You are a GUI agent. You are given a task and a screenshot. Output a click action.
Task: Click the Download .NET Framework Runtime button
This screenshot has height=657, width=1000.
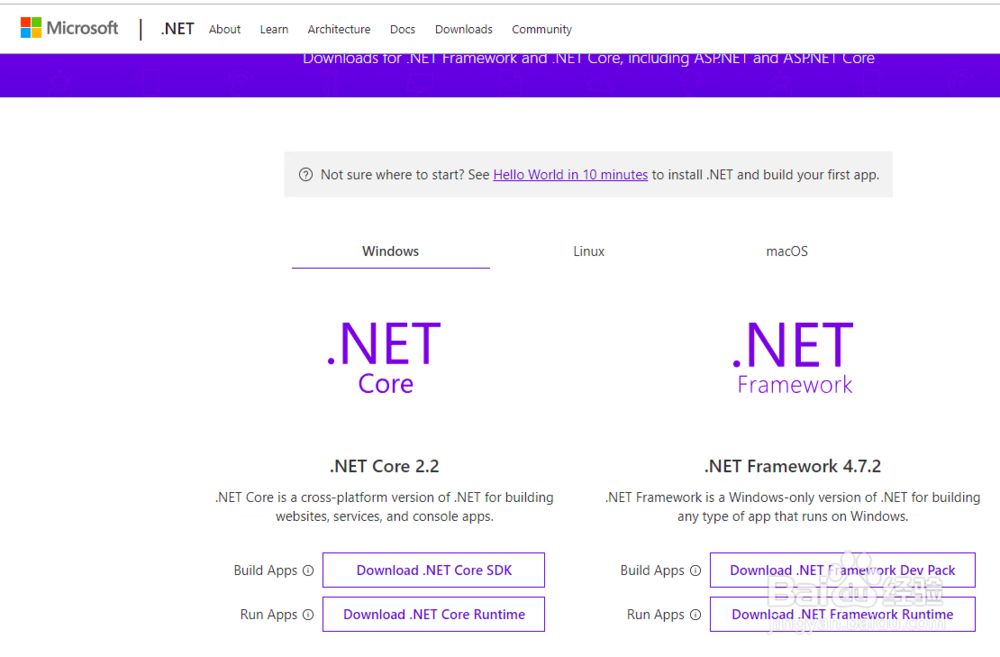pyautogui.click(x=842, y=614)
